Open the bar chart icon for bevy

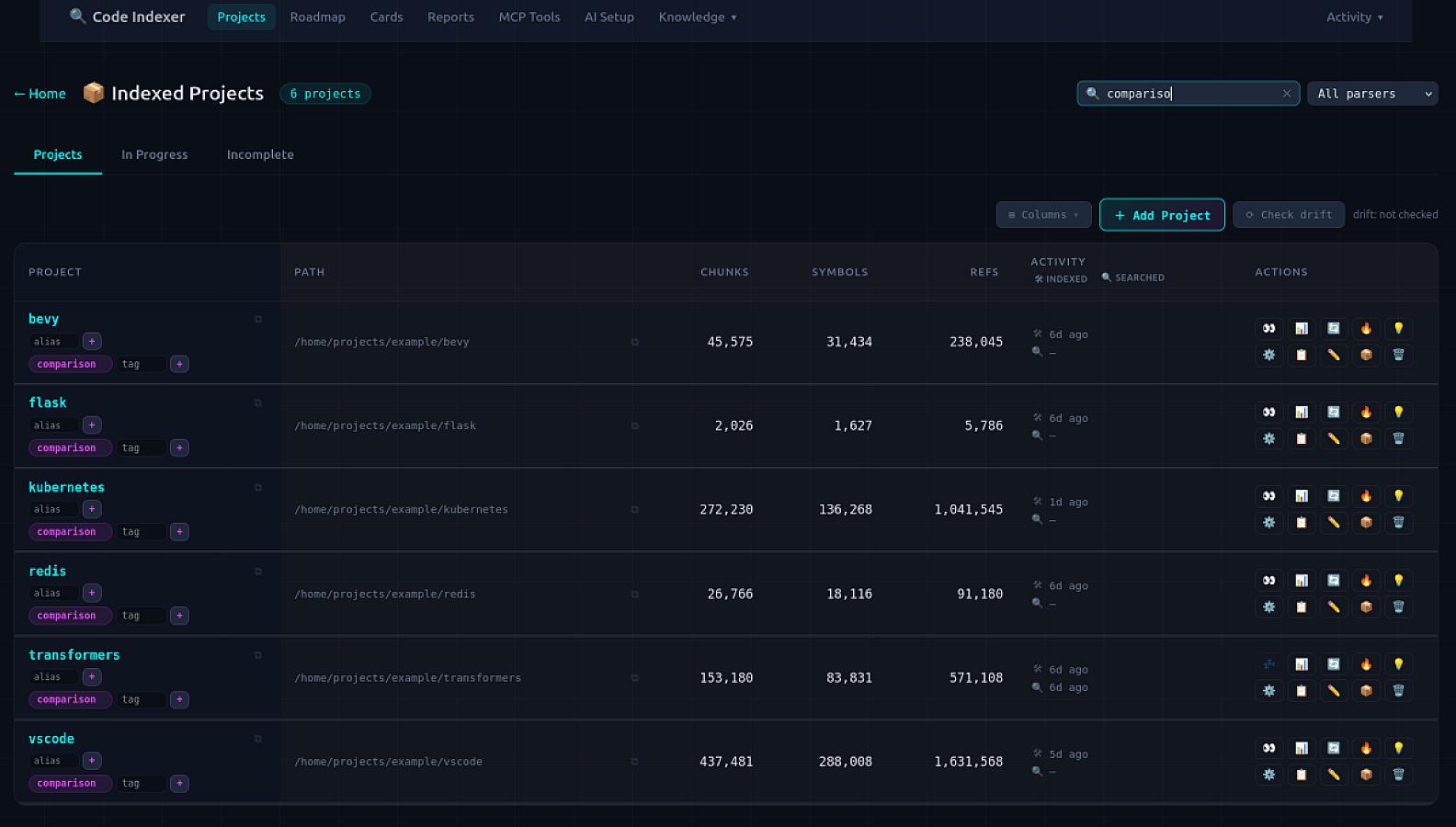1302,328
